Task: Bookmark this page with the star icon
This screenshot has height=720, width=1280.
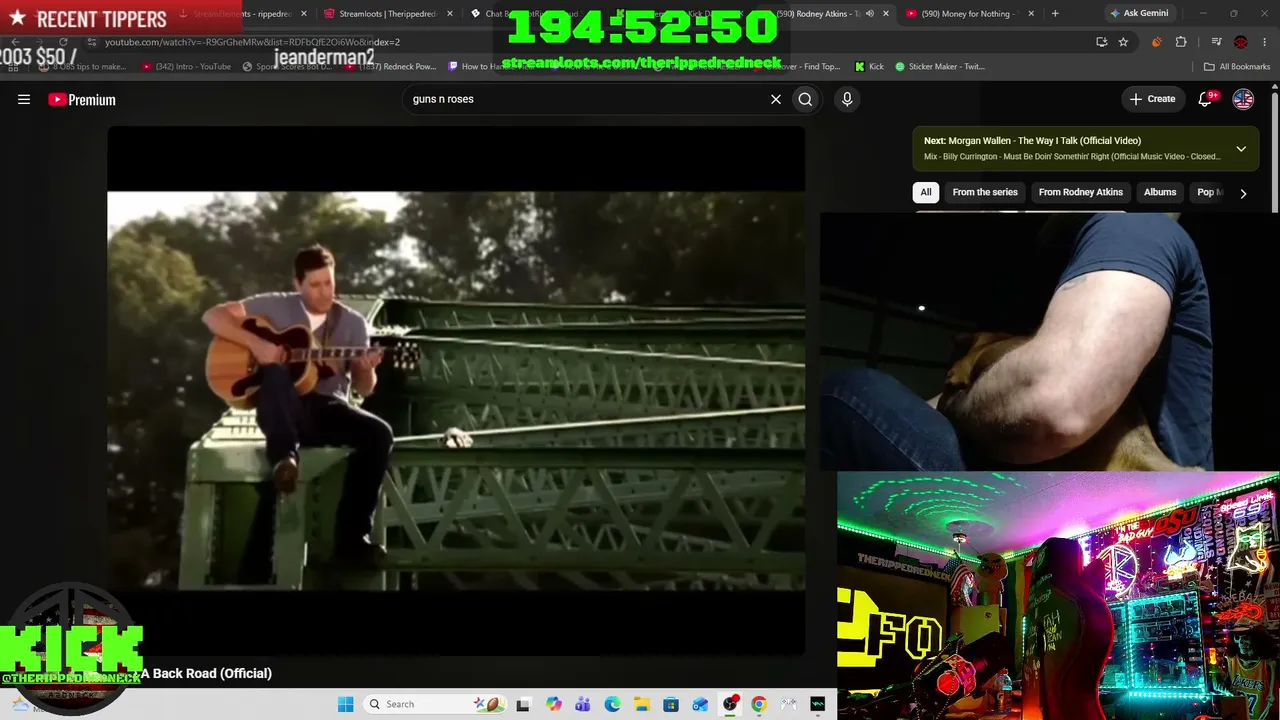Action: pyautogui.click(x=1123, y=42)
